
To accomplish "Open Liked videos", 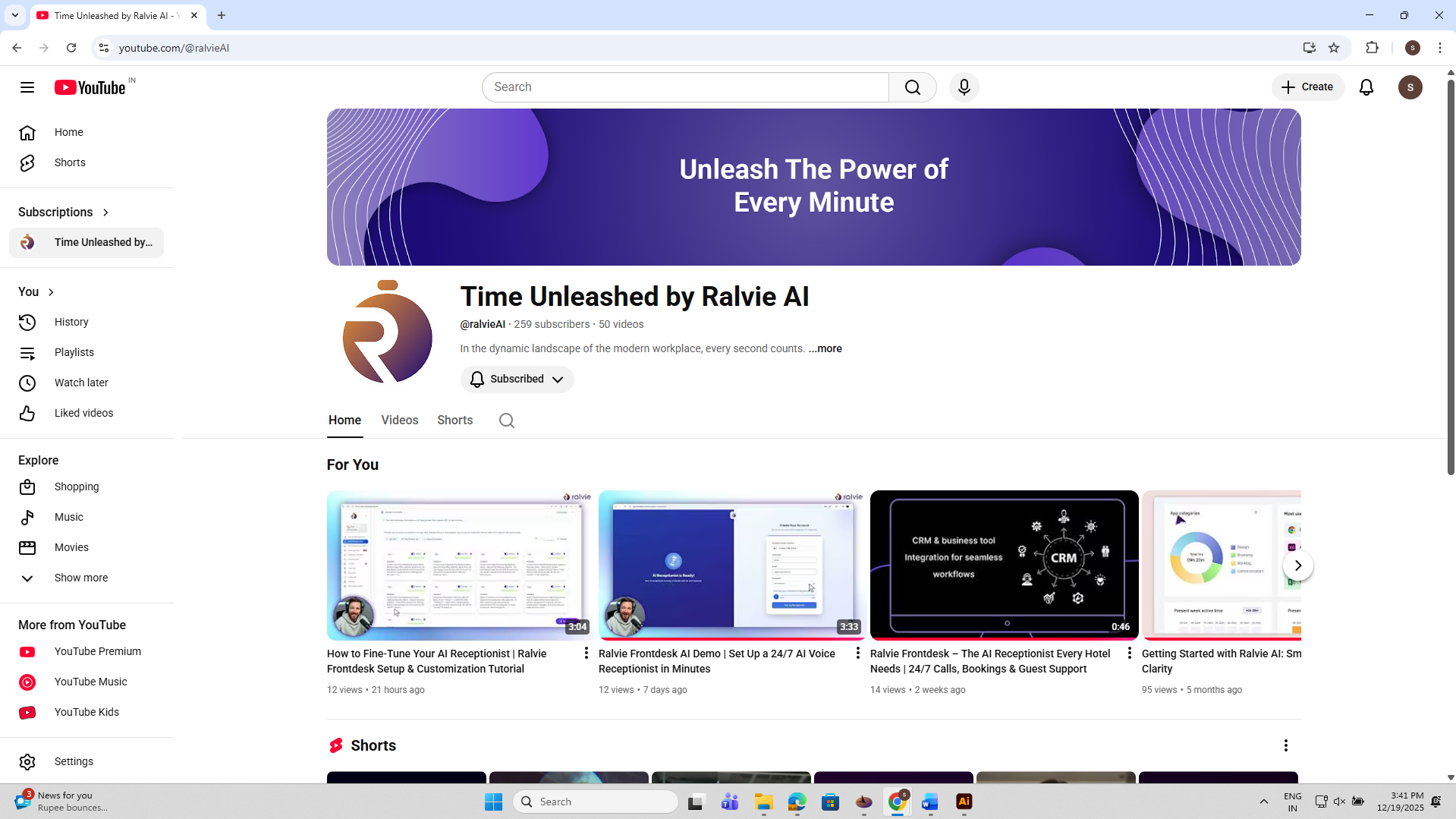I will (x=86, y=413).
